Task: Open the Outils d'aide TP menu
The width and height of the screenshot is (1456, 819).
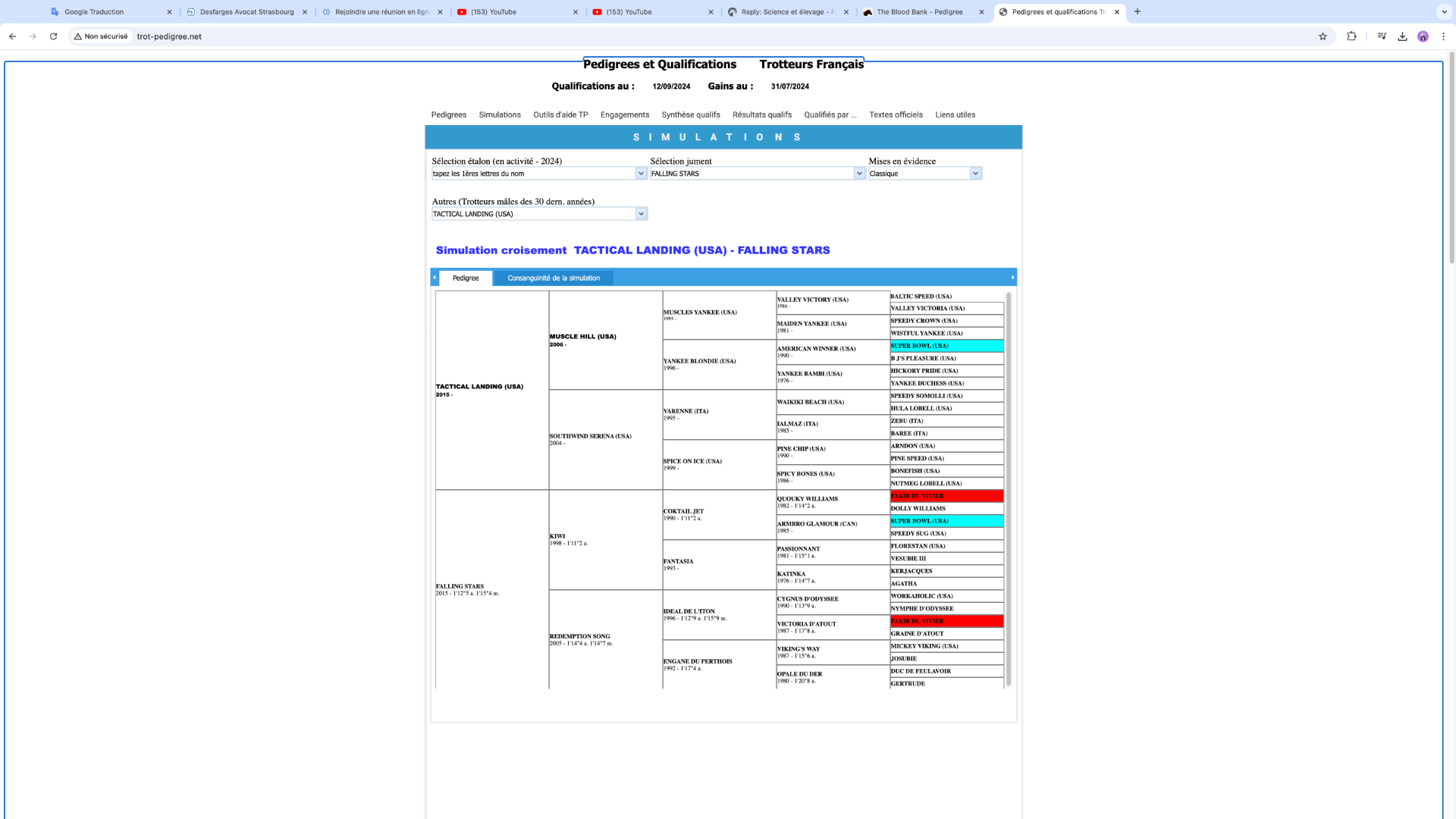Action: [x=560, y=115]
